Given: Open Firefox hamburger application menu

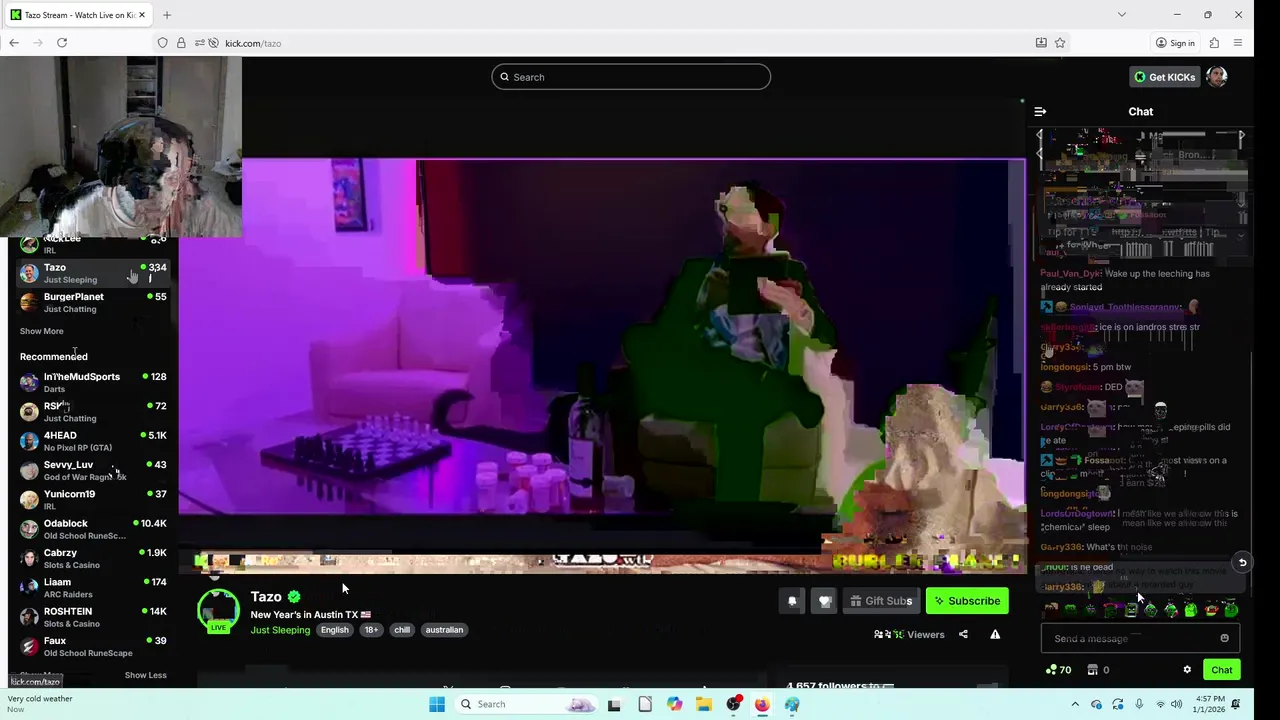Looking at the screenshot, I should (1238, 43).
